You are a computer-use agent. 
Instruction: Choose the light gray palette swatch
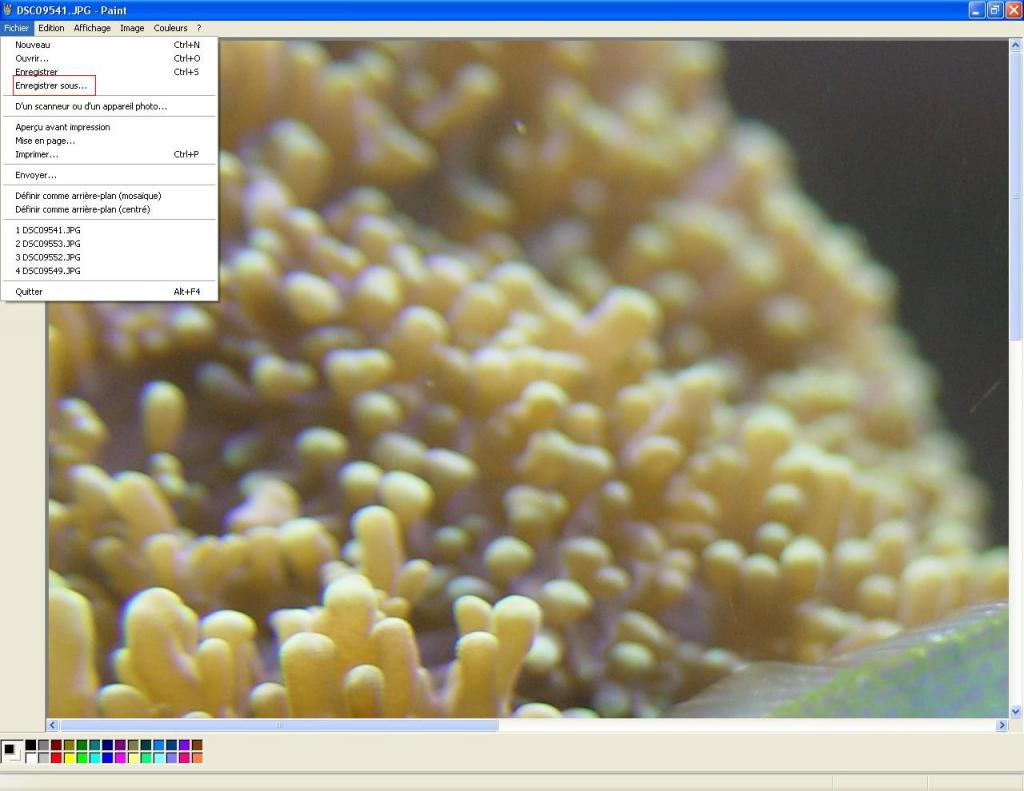click(x=43, y=758)
